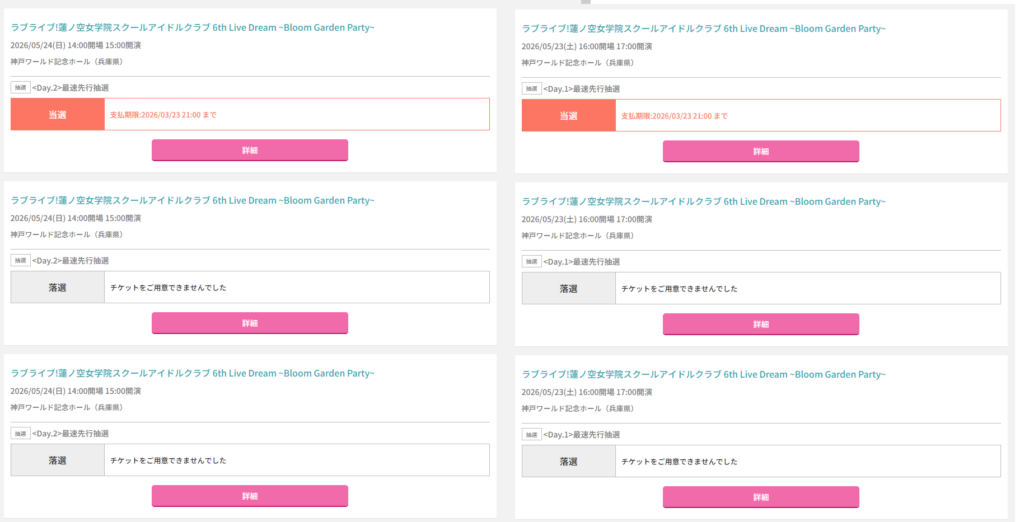The width and height of the screenshot is (1024, 522).
Task: Click 詳細 on the middle Day.1 落選 card
Action: point(760,324)
